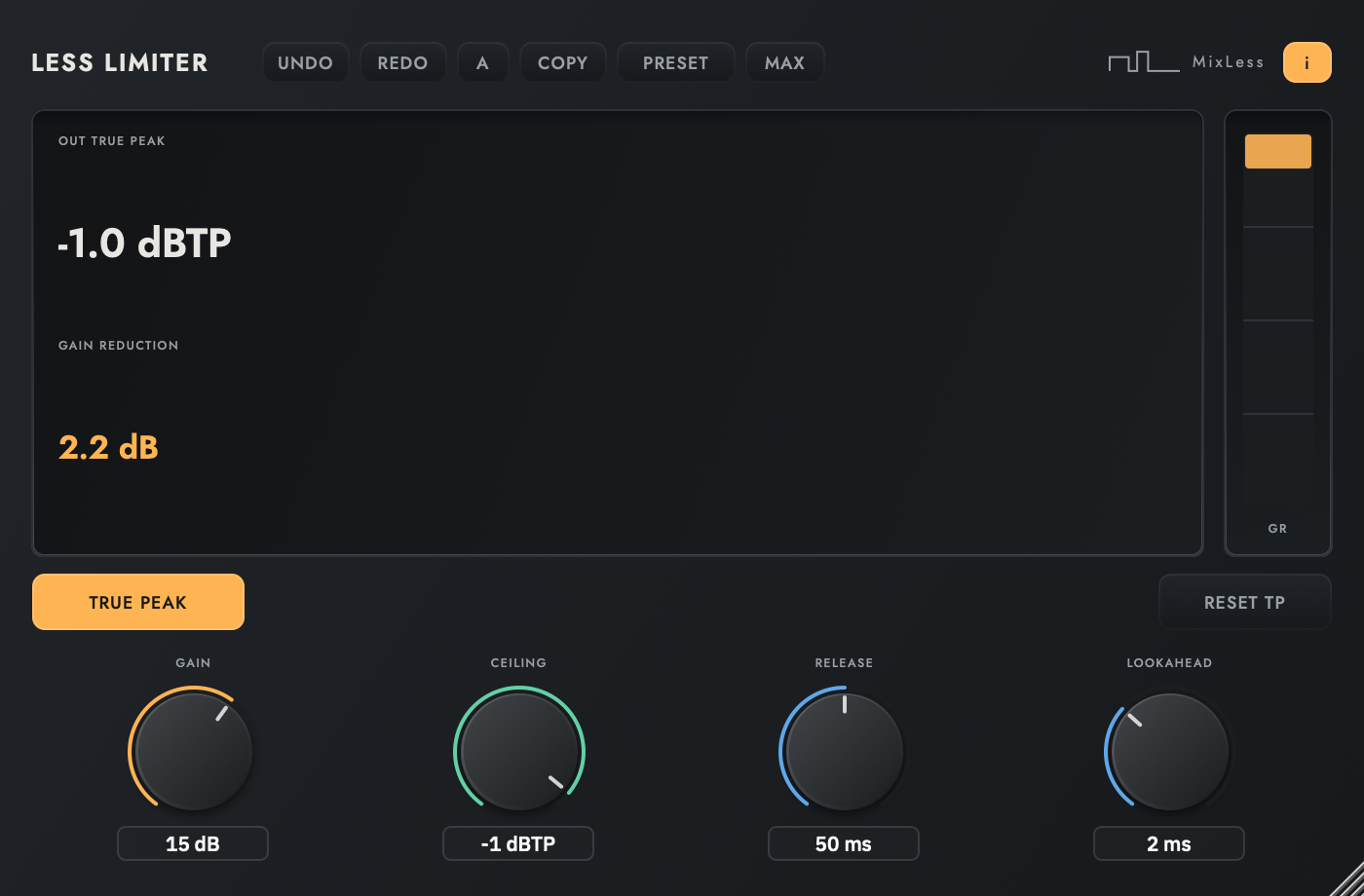
Task: Click the GAIN REDUCTION label
Action: click(x=119, y=346)
